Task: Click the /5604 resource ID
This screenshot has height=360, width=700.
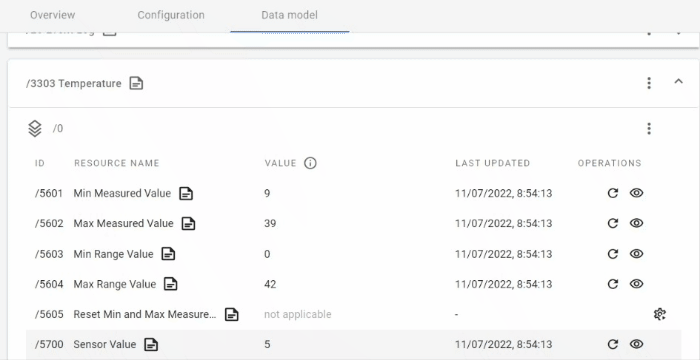Action: pos(49,284)
